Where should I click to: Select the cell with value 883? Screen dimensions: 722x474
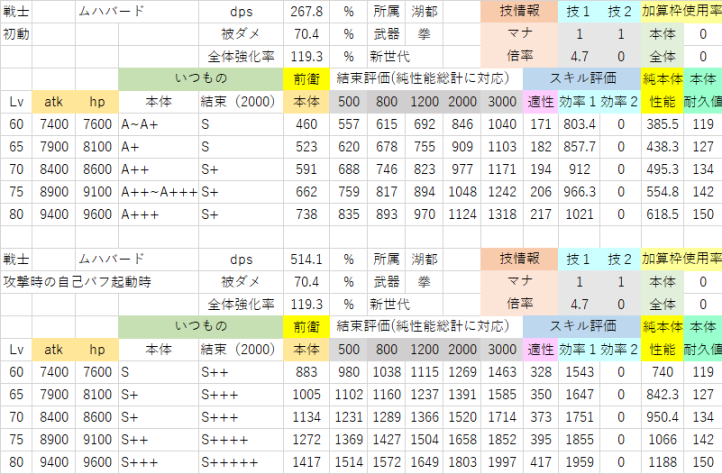[x=306, y=372]
